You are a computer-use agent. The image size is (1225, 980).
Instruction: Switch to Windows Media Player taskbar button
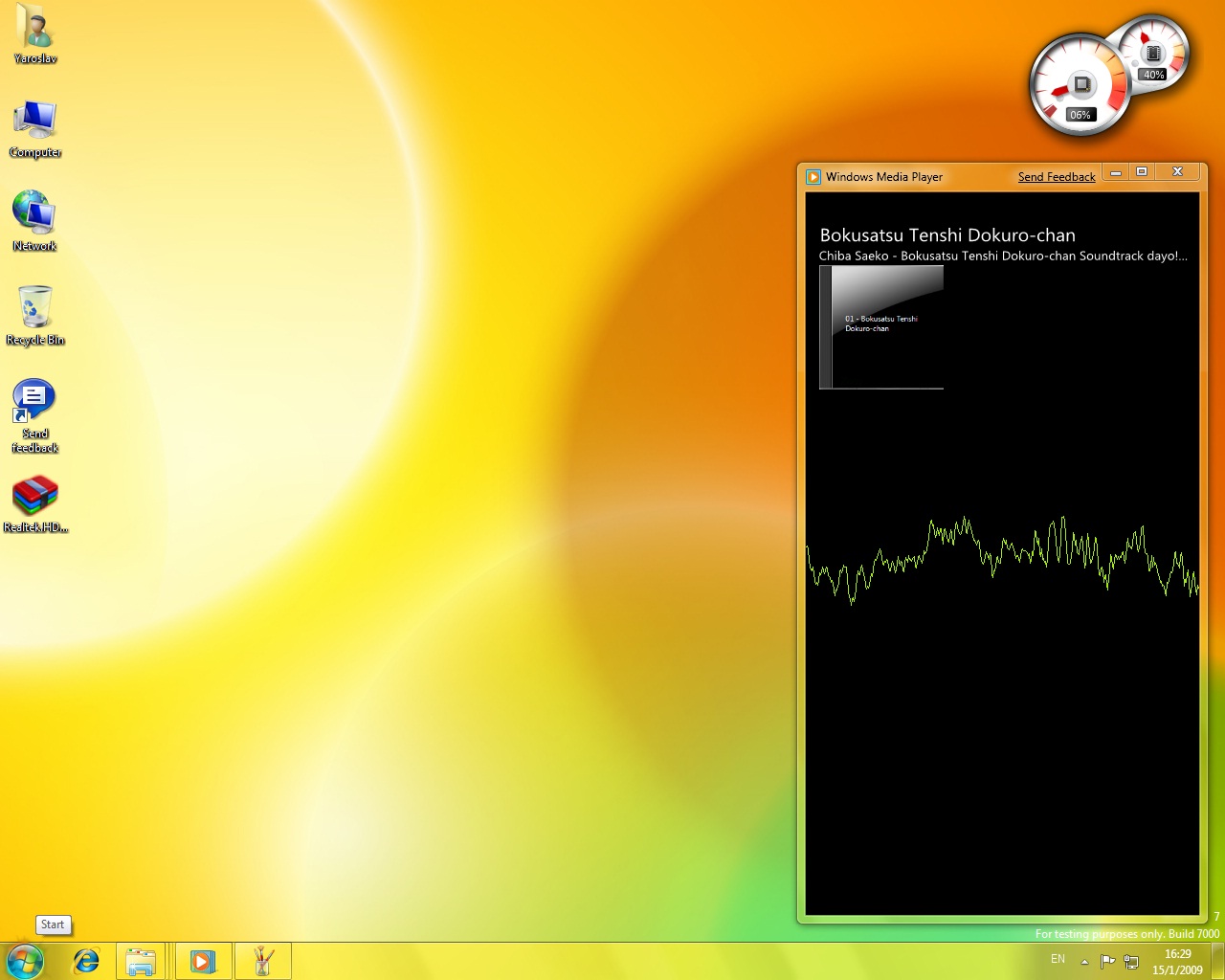click(x=202, y=961)
